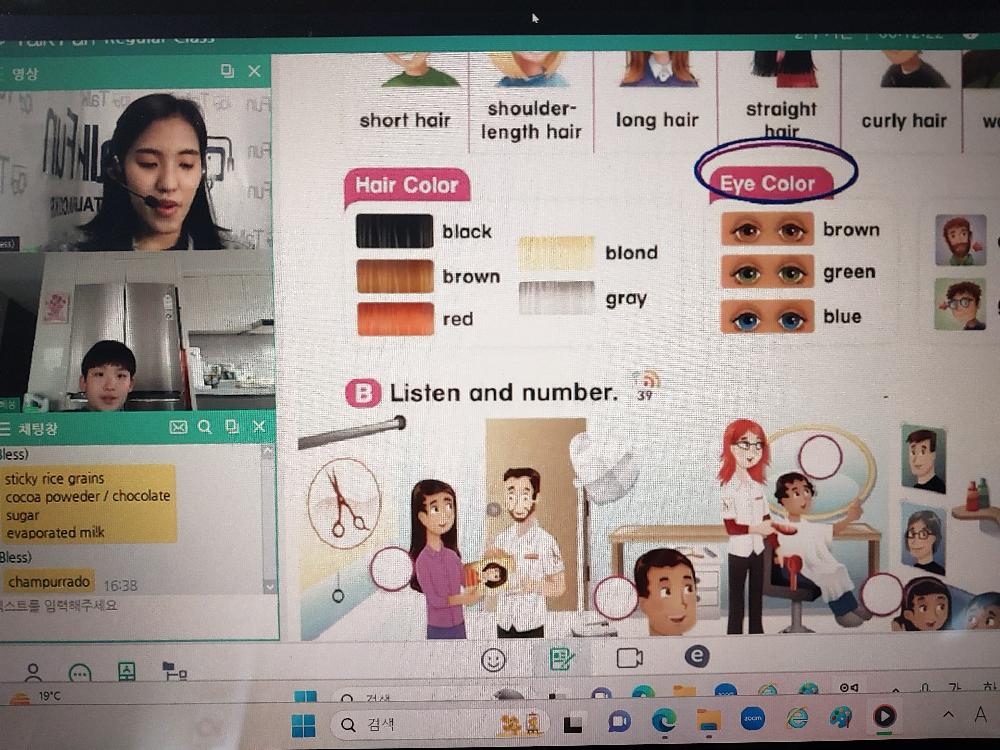1000x750 pixels.
Task: Expand the system tray hidden icons chevron
Action: pyautogui.click(x=948, y=715)
